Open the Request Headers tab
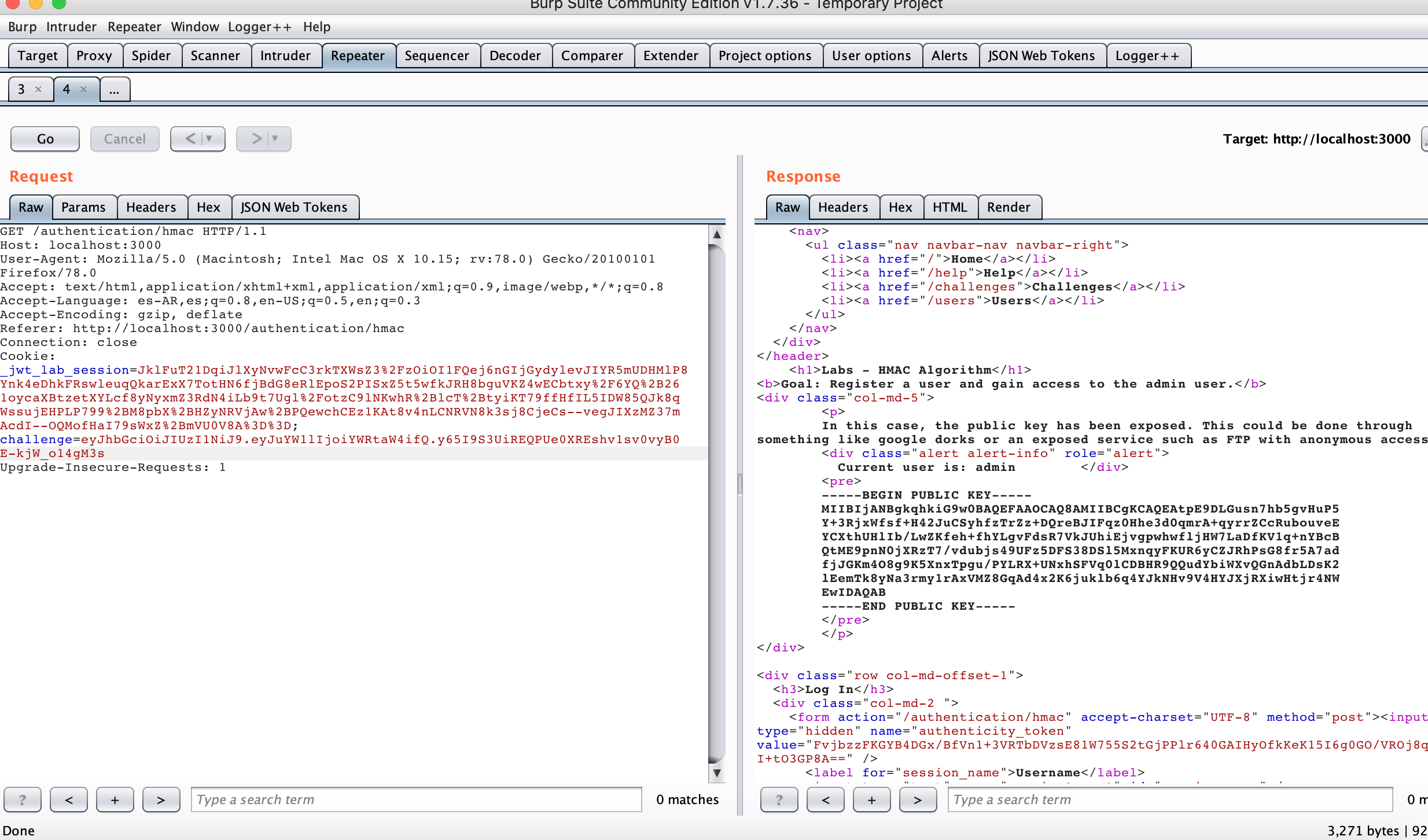 [151, 207]
